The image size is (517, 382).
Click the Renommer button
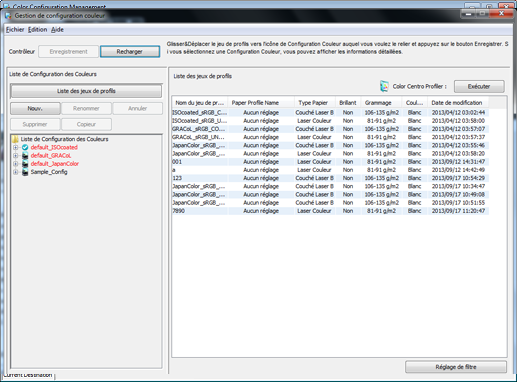tap(86, 108)
